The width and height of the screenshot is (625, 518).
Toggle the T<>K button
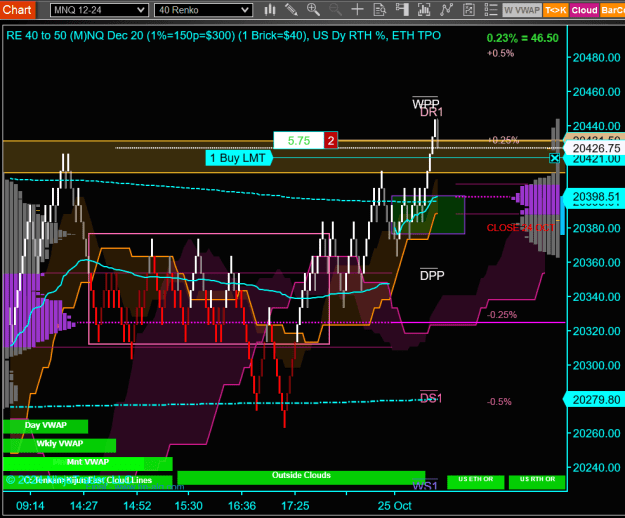click(556, 10)
